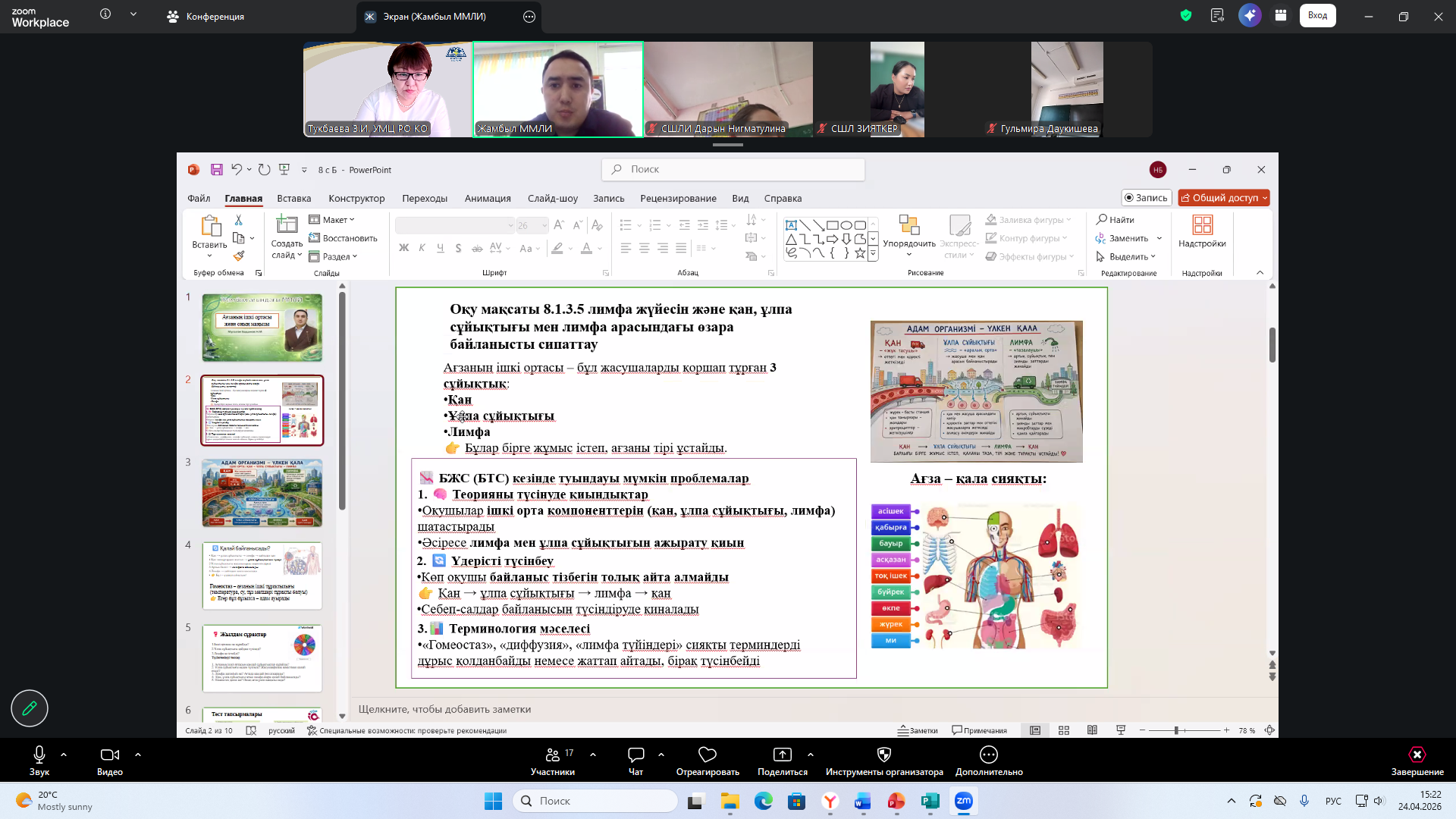Image resolution: width=1456 pixels, height=819 pixels.
Task: Click the Zoom annotate pencil icon
Action: pyautogui.click(x=30, y=708)
